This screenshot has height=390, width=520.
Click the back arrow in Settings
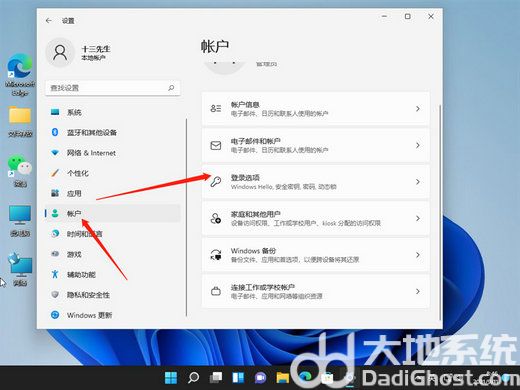pos(49,21)
